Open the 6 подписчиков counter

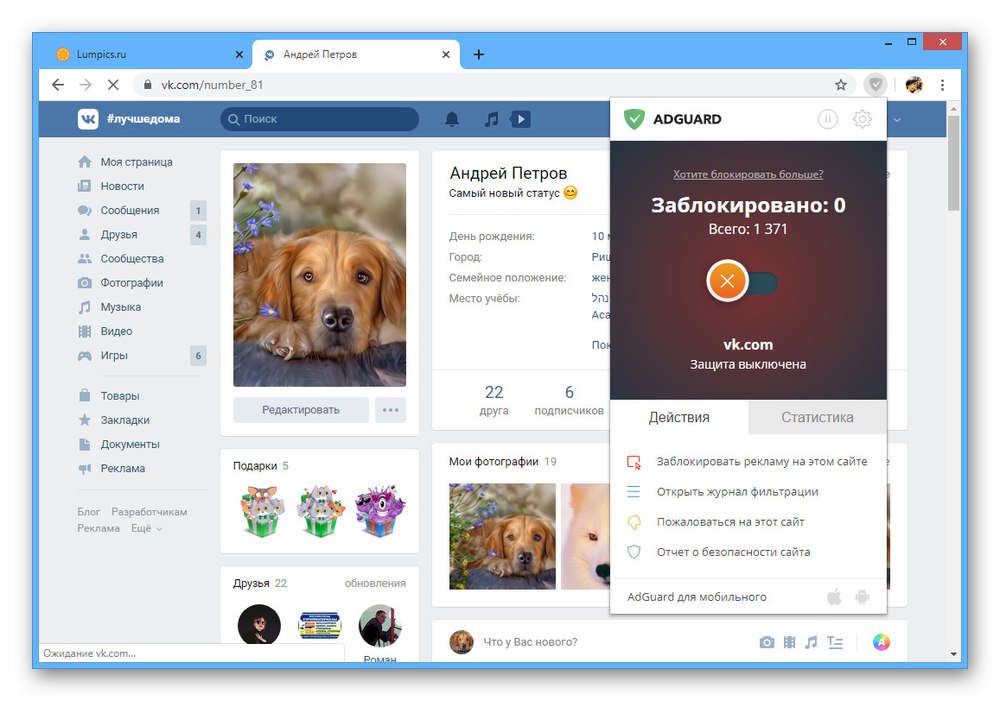tap(569, 400)
